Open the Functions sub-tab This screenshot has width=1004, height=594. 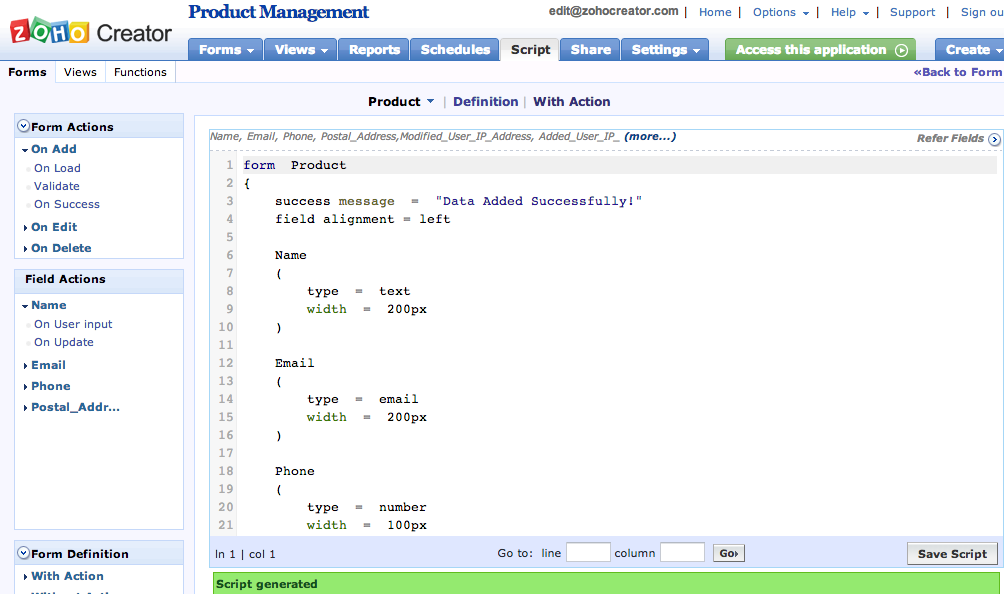tap(140, 72)
